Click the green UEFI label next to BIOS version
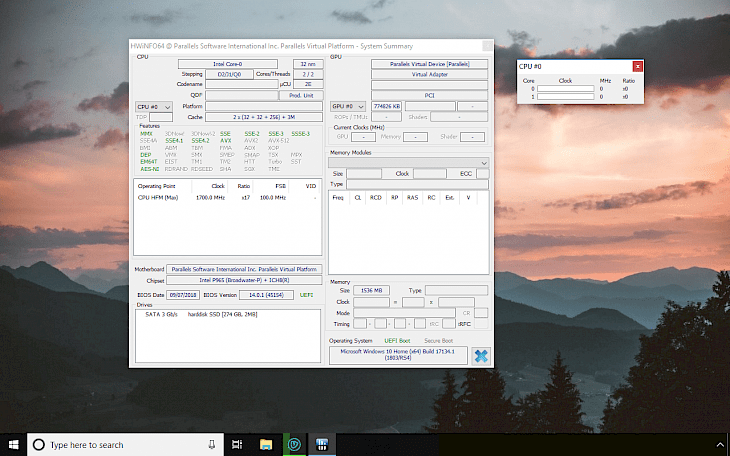Viewport: 730px width, 456px height. (306, 295)
